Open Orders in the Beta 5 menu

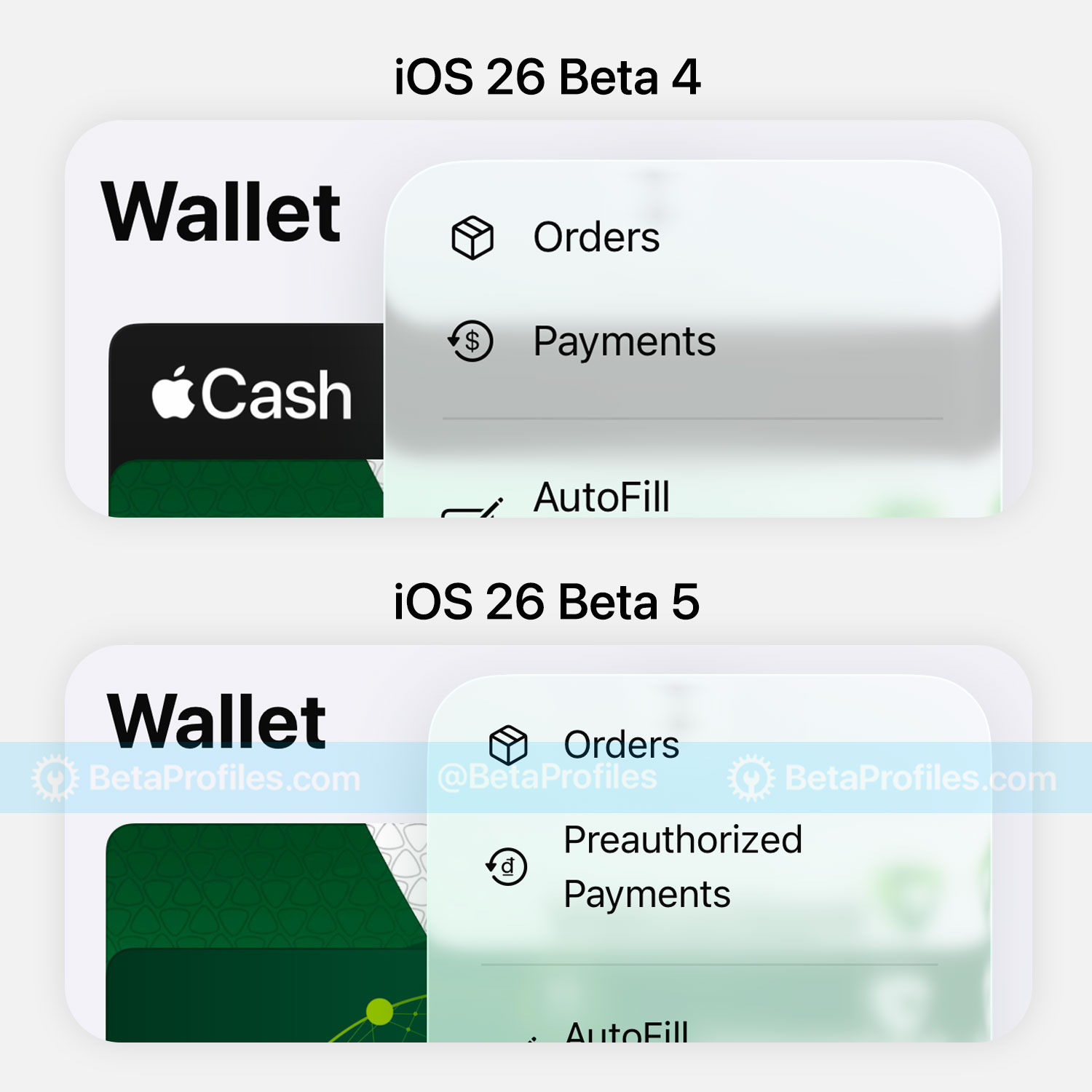[621, 745]
